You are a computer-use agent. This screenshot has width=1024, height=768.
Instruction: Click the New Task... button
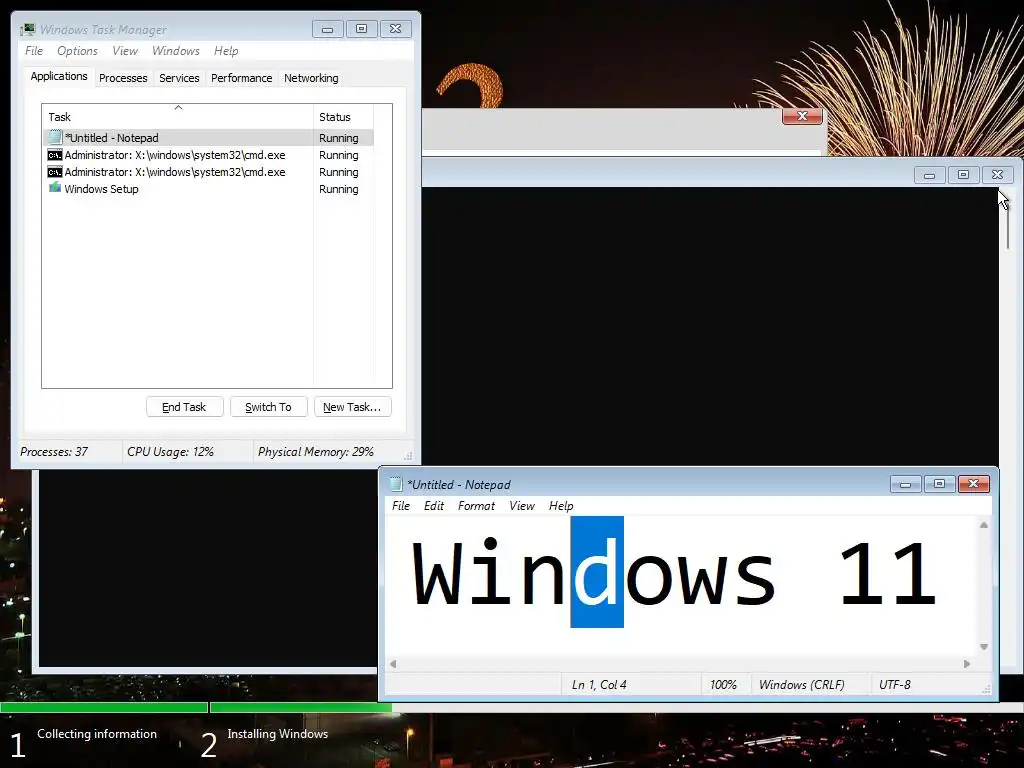(352, 407)
